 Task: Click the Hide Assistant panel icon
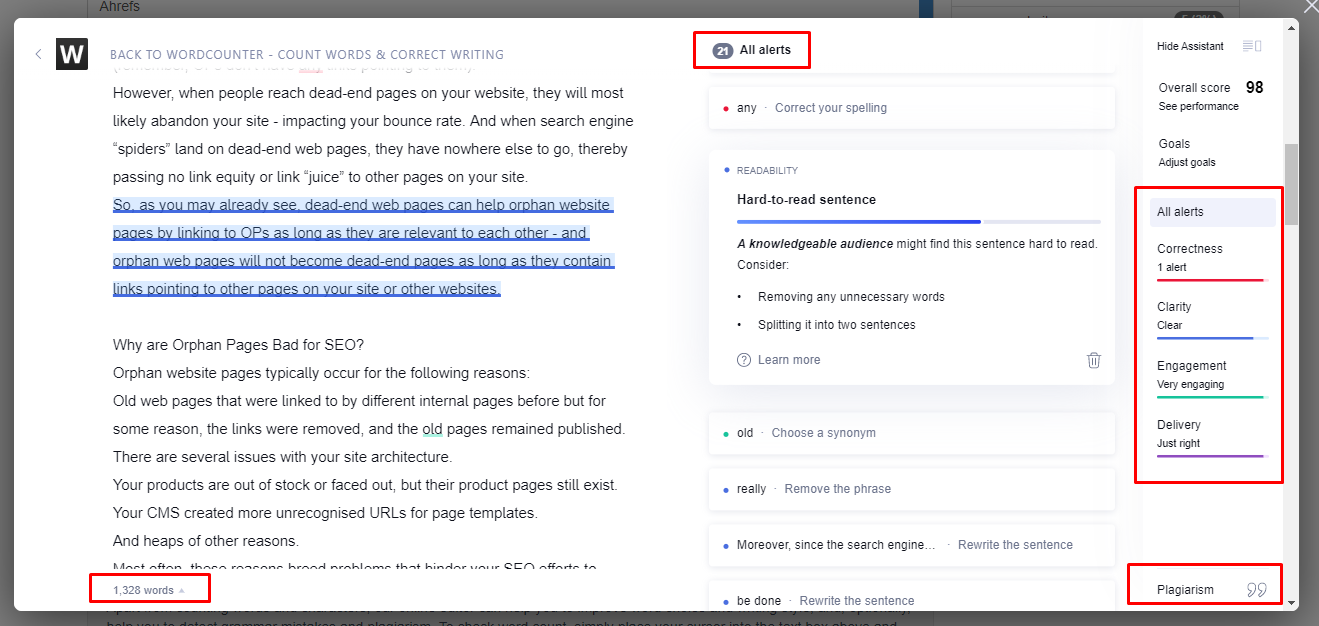tap(1251, 46)
